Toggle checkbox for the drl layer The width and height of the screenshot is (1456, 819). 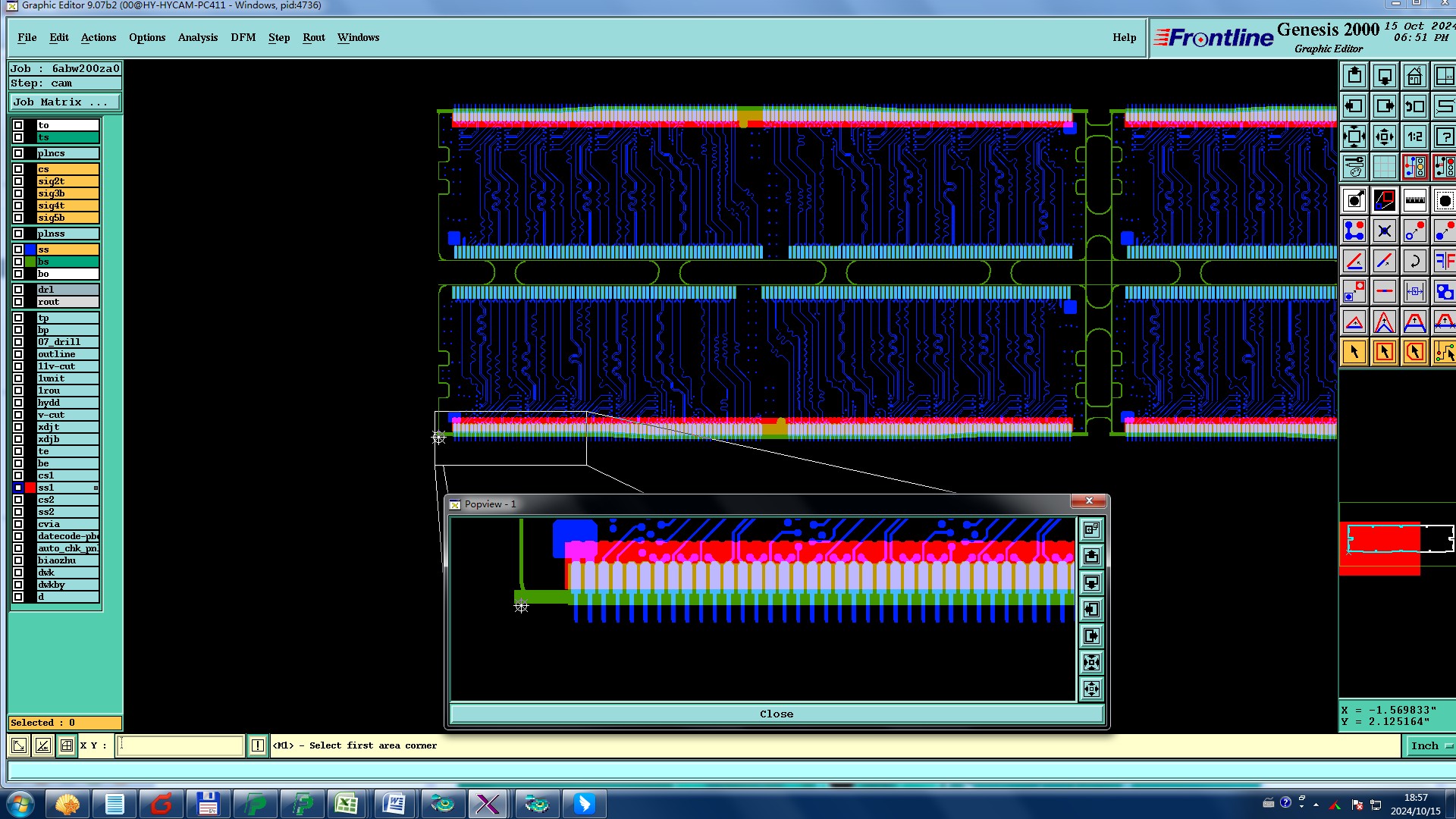pyautogui.click(x=18, y=290)
